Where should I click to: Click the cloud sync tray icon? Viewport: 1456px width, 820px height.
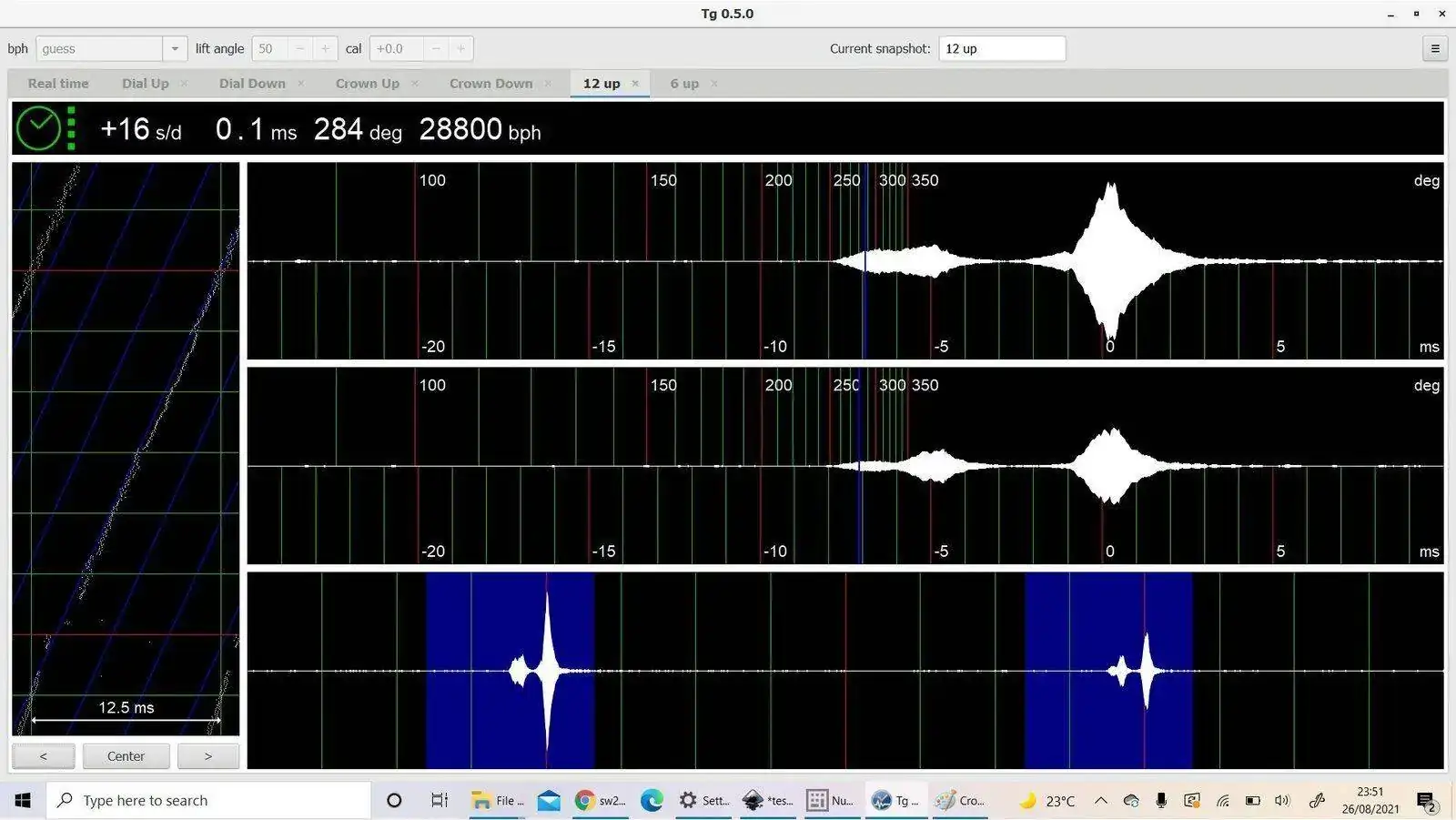click(1131, 801)
